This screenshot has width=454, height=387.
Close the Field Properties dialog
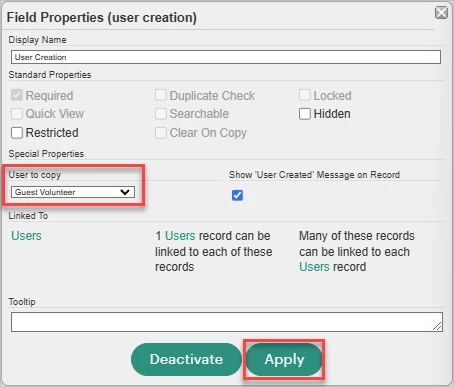(x=441, y=13)
